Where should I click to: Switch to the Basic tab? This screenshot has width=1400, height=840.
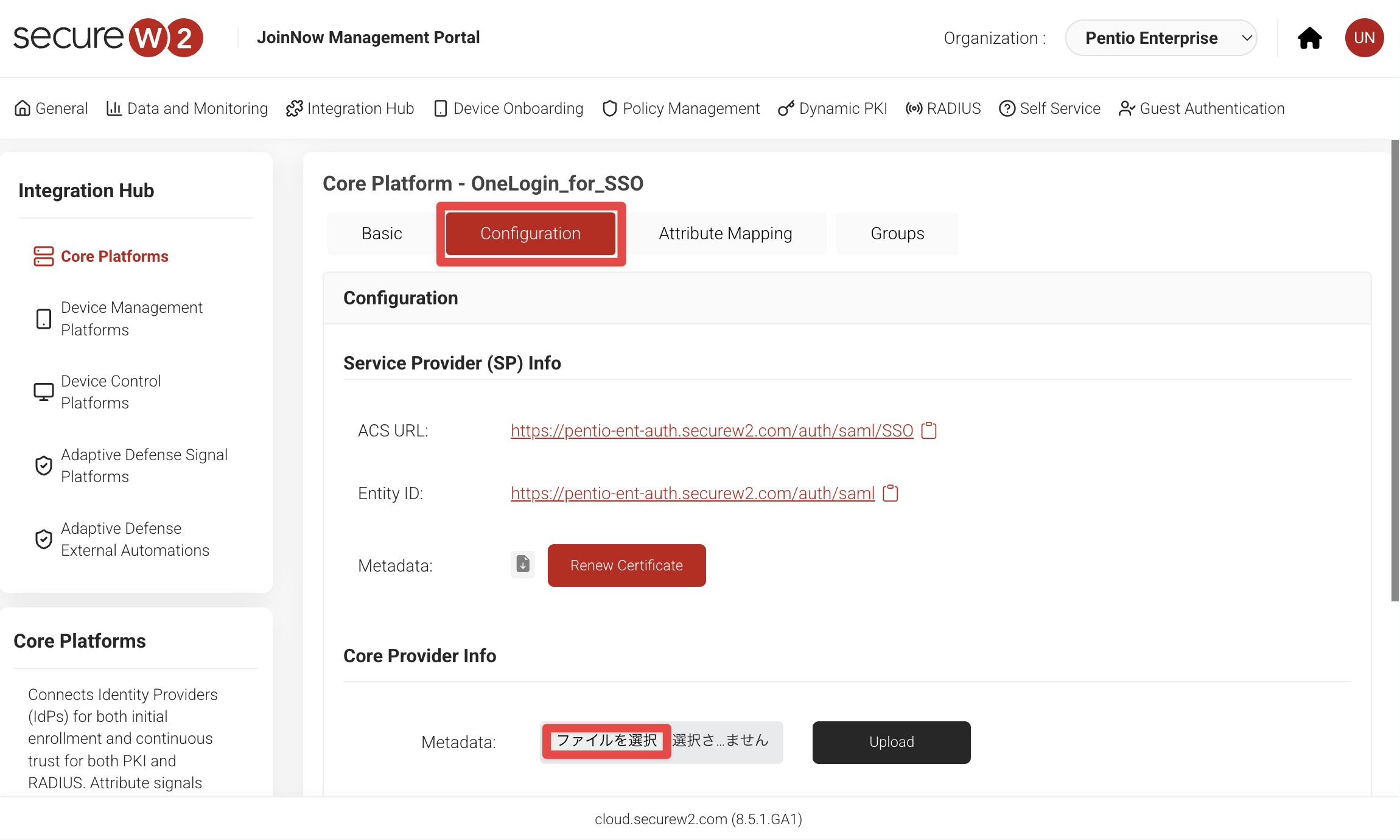pyautogui.click(x=382, y=234)
